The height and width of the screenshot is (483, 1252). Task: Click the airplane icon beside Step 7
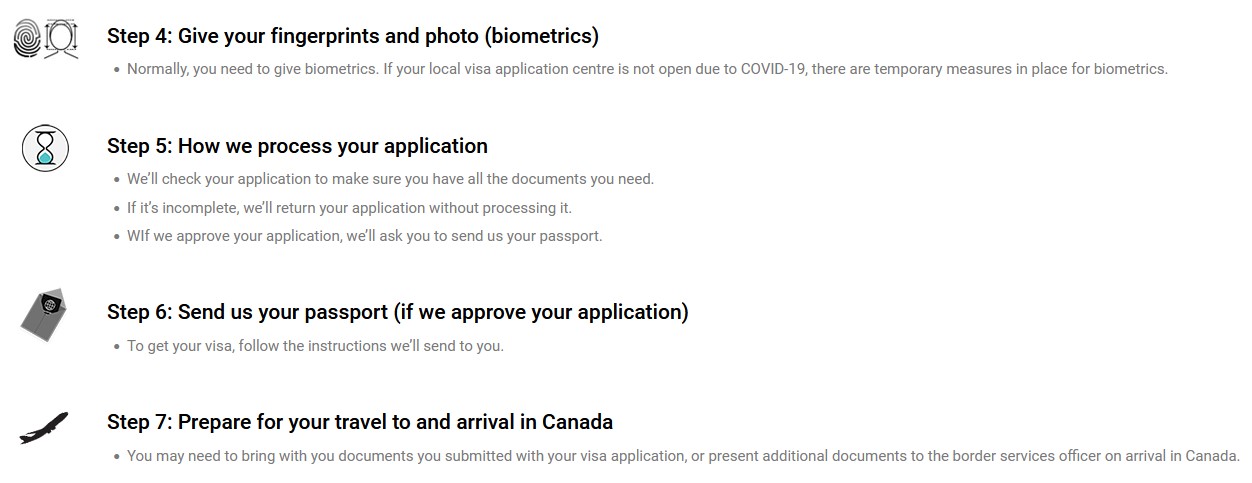pos(44,428)
